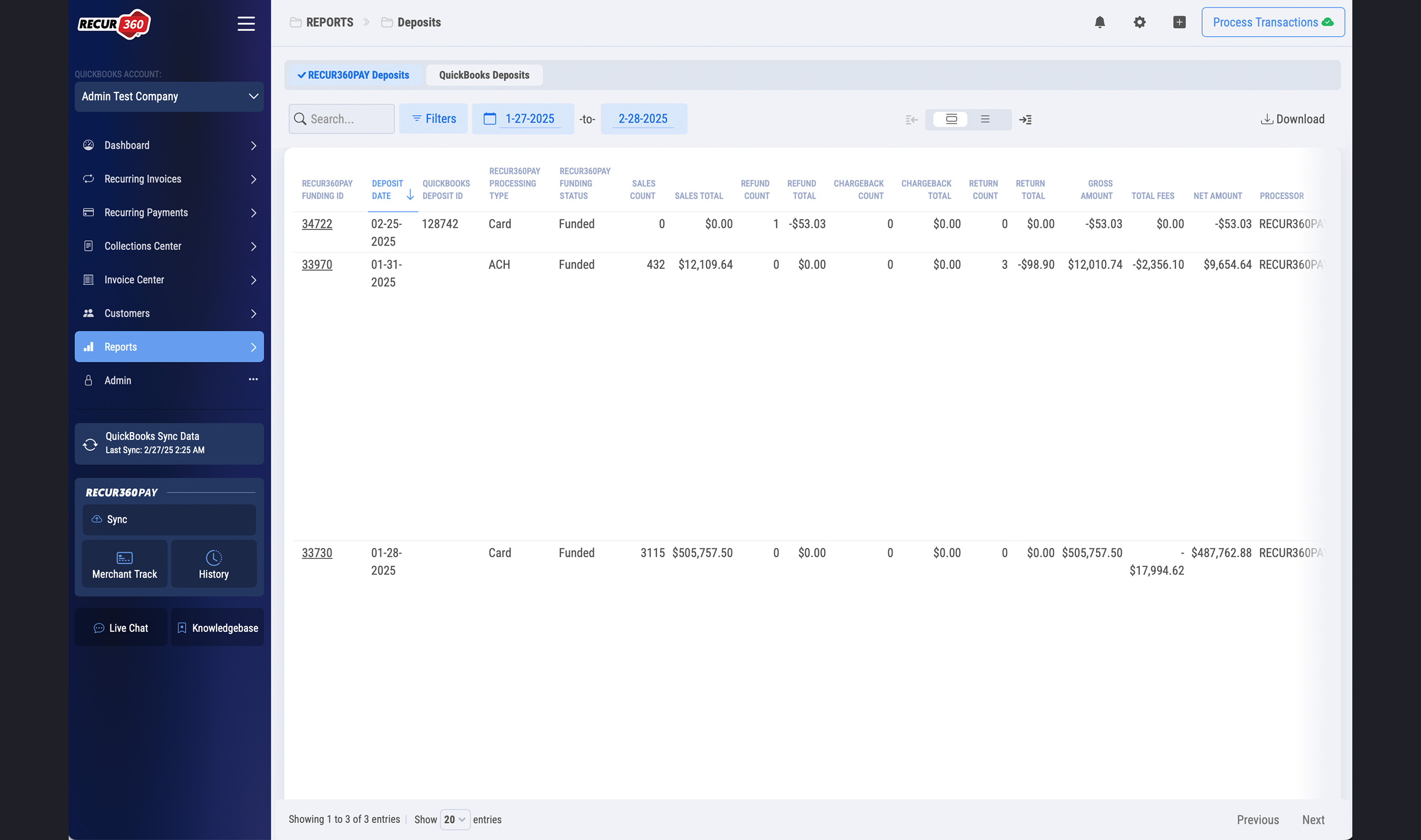Sort by Total Fees column
1421x840 pixels.
point(1153,196)
